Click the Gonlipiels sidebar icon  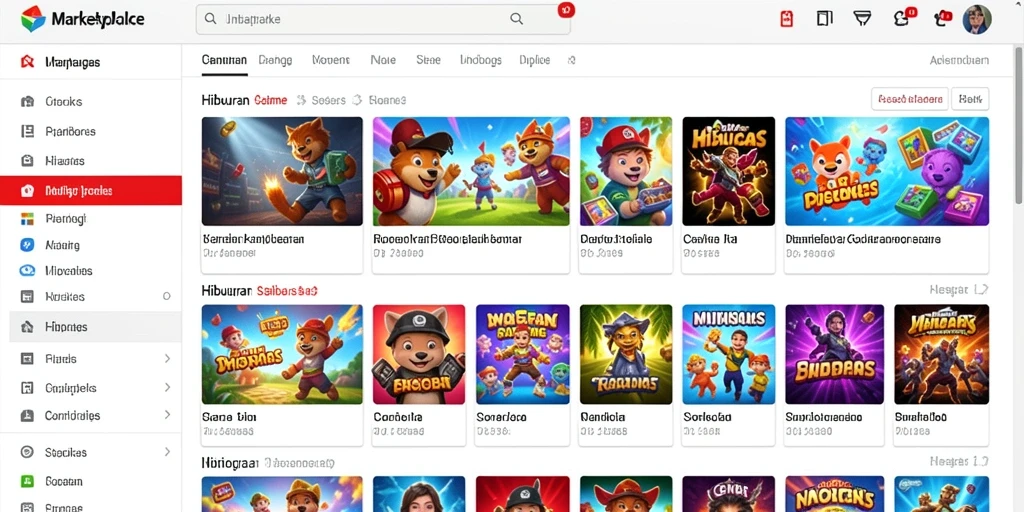point(27,388)
